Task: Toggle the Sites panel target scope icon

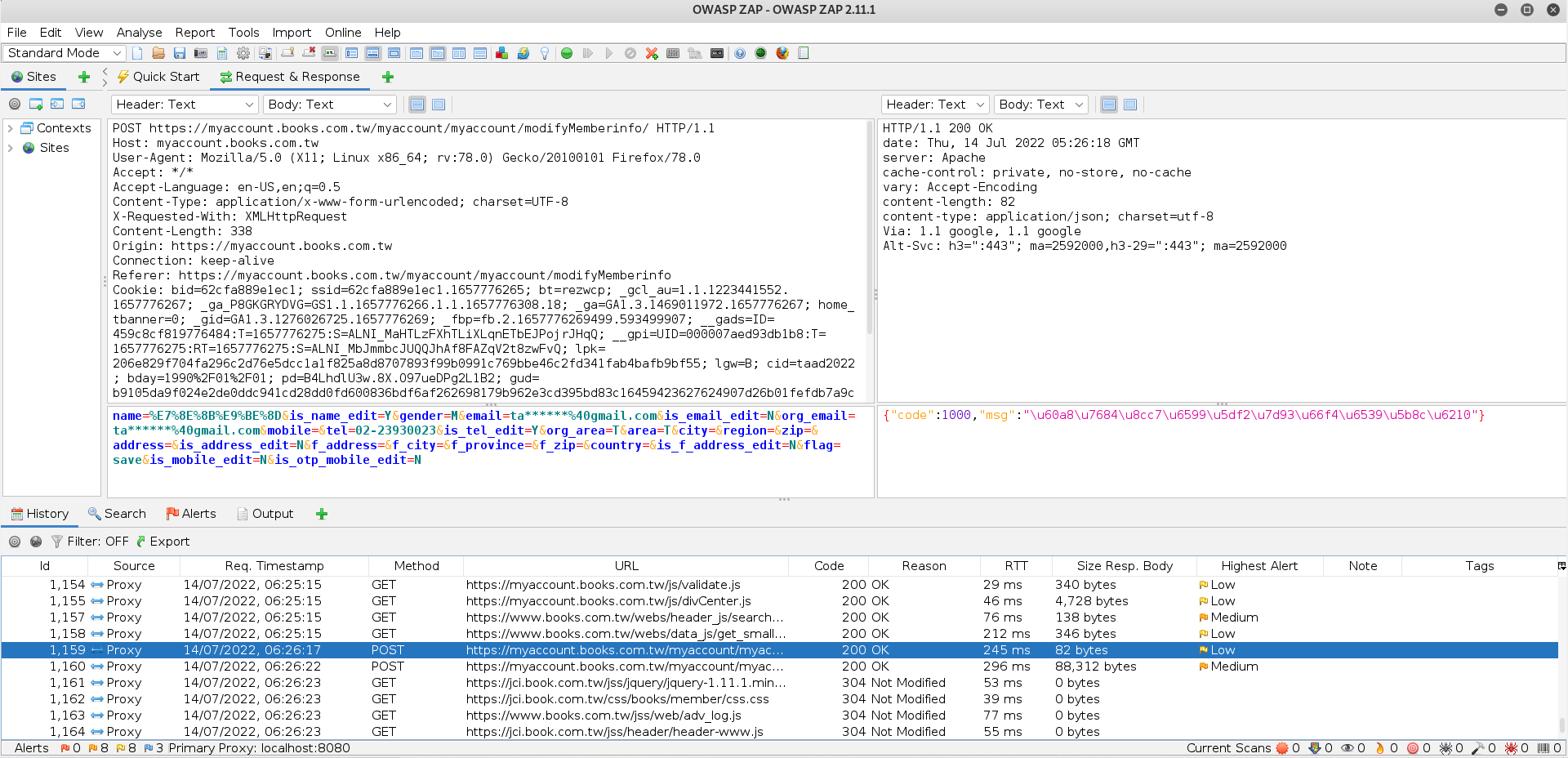Action: 15,105
